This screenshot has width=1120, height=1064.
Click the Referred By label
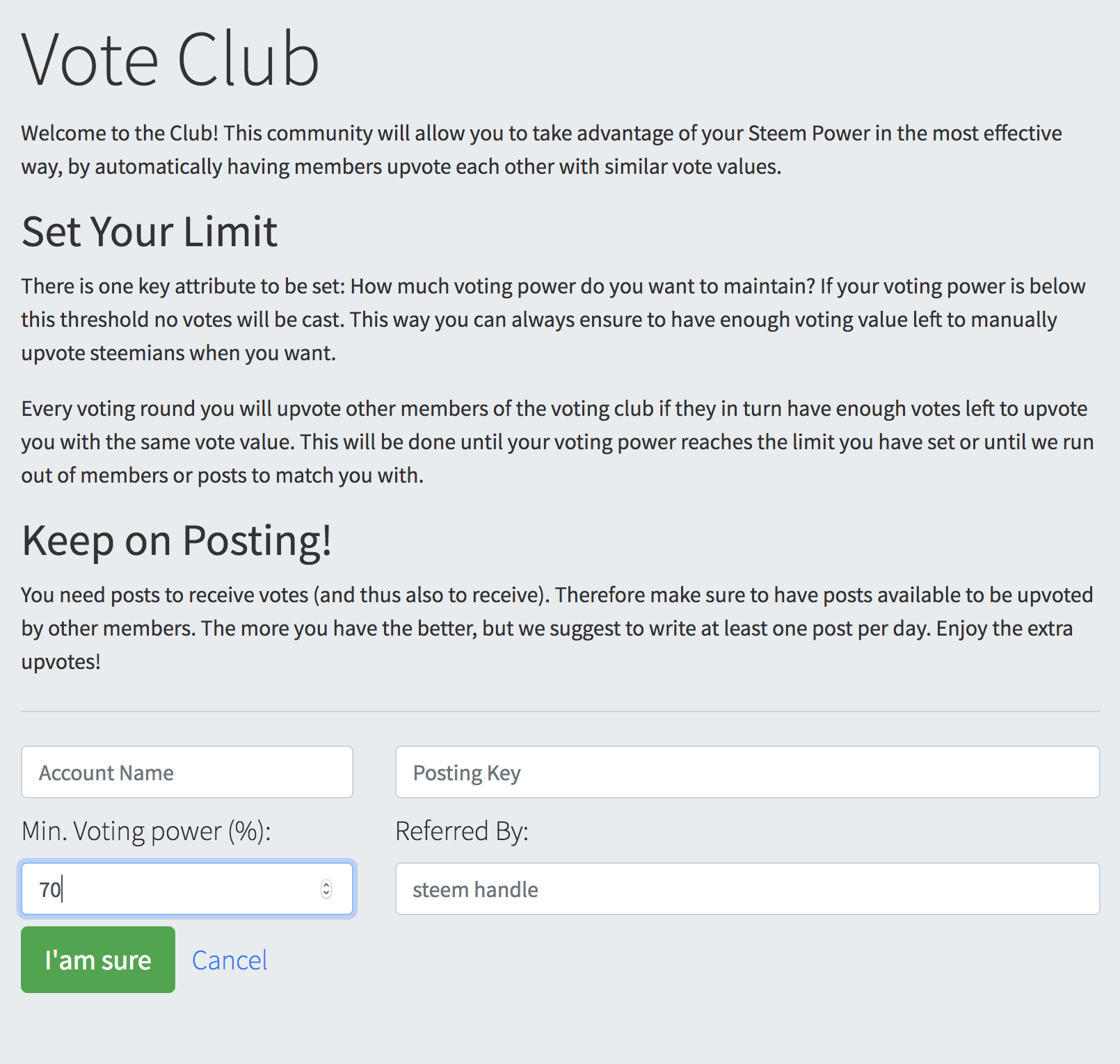(462, 831)
